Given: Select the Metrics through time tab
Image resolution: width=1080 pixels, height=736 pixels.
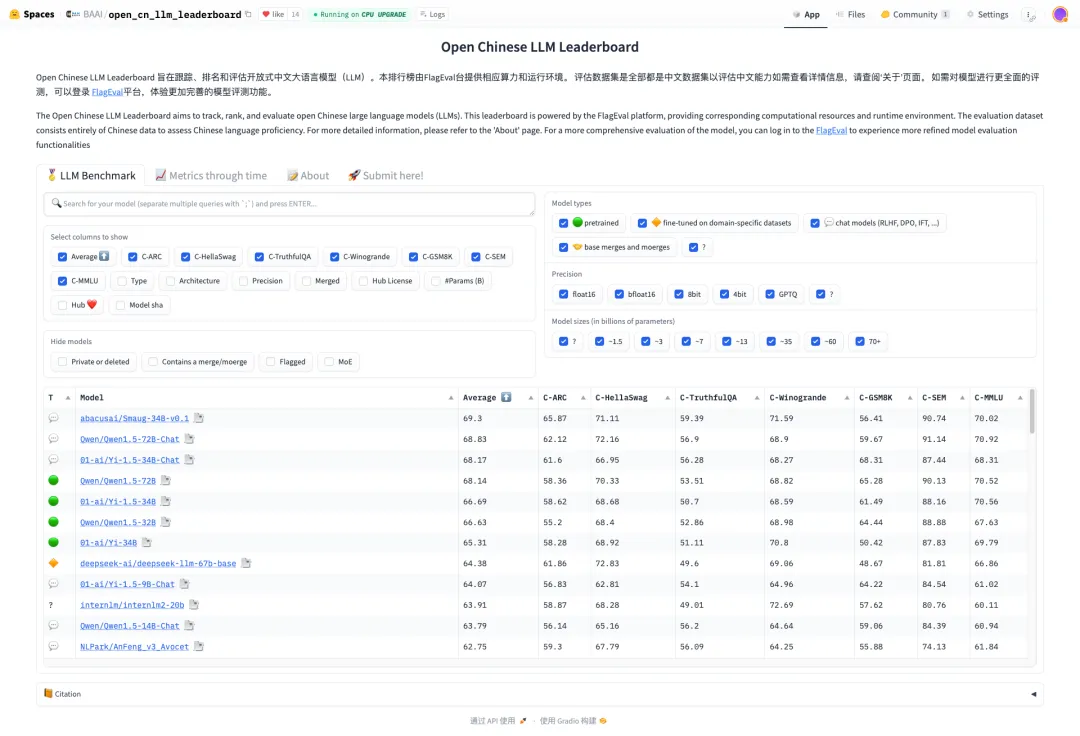Looking at the screenshot, I should coord(211,176).
